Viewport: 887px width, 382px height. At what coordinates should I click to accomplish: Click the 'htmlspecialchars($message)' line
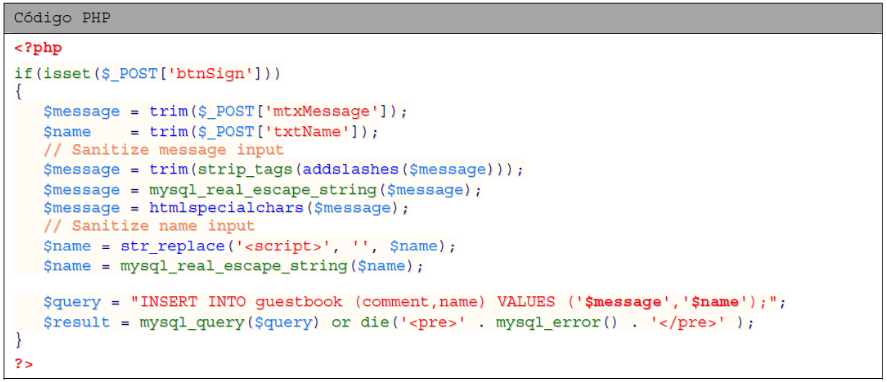point(226,208)
